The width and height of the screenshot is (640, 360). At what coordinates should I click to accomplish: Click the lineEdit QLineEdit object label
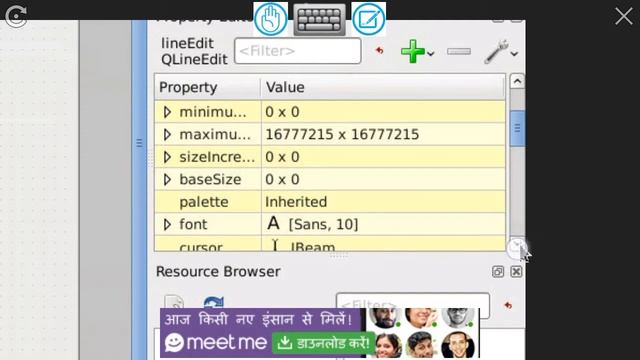(x=194, y=51)
